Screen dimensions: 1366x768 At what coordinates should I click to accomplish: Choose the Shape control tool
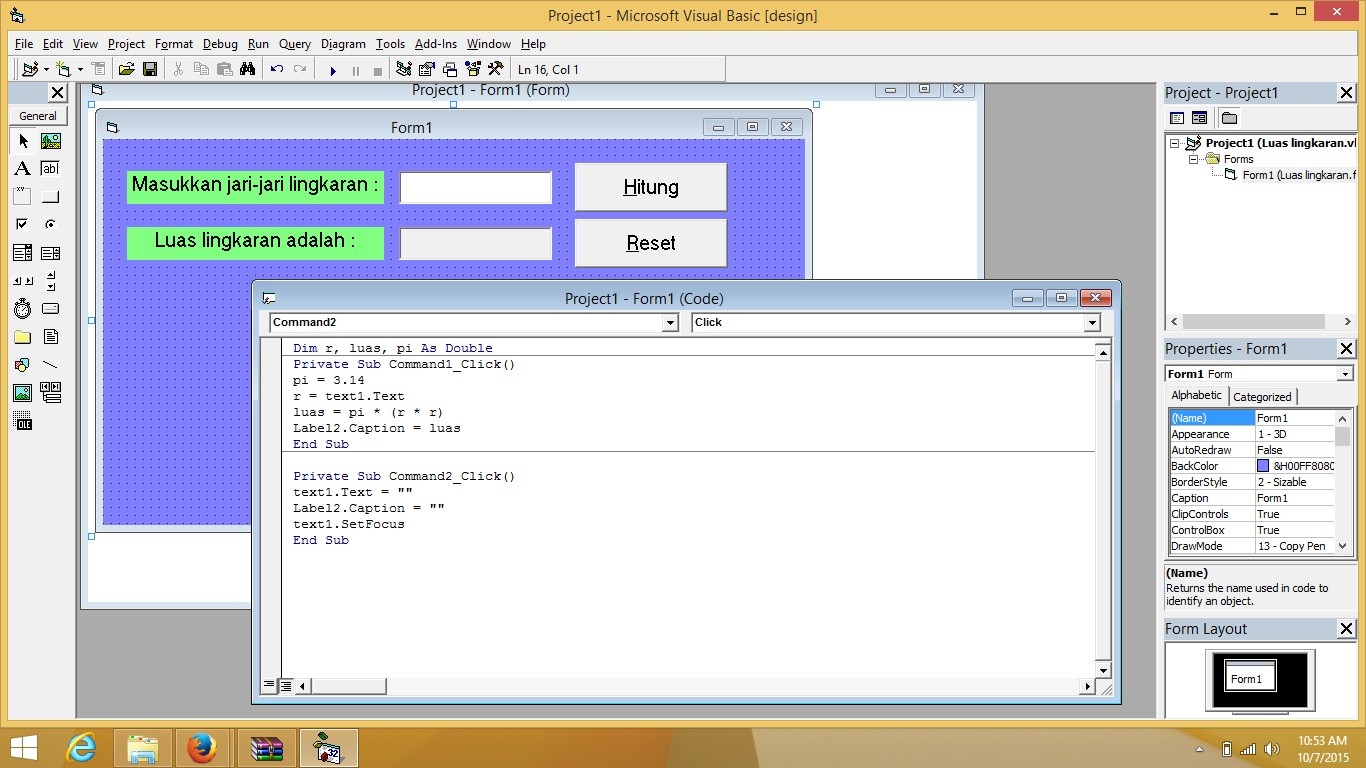point(23,365)
